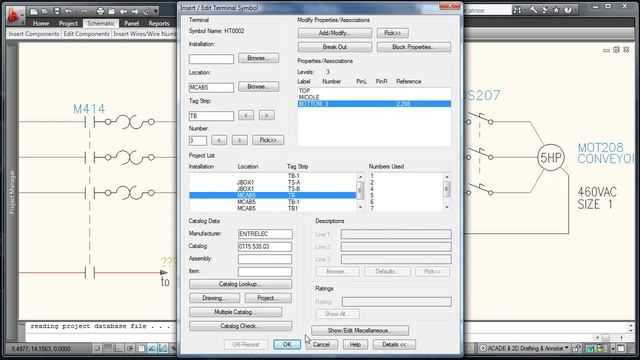Click the Project Manager icon in quick access toolbar
This screenshot has height=360, width=640.
(111, 11)
